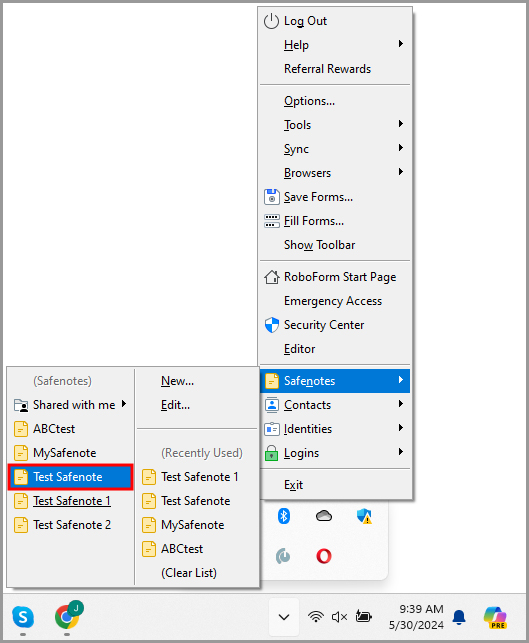Screen dimensions: 529x643
Task: Open MySafenote in the Safenotes list
Action: coord(70,453)
